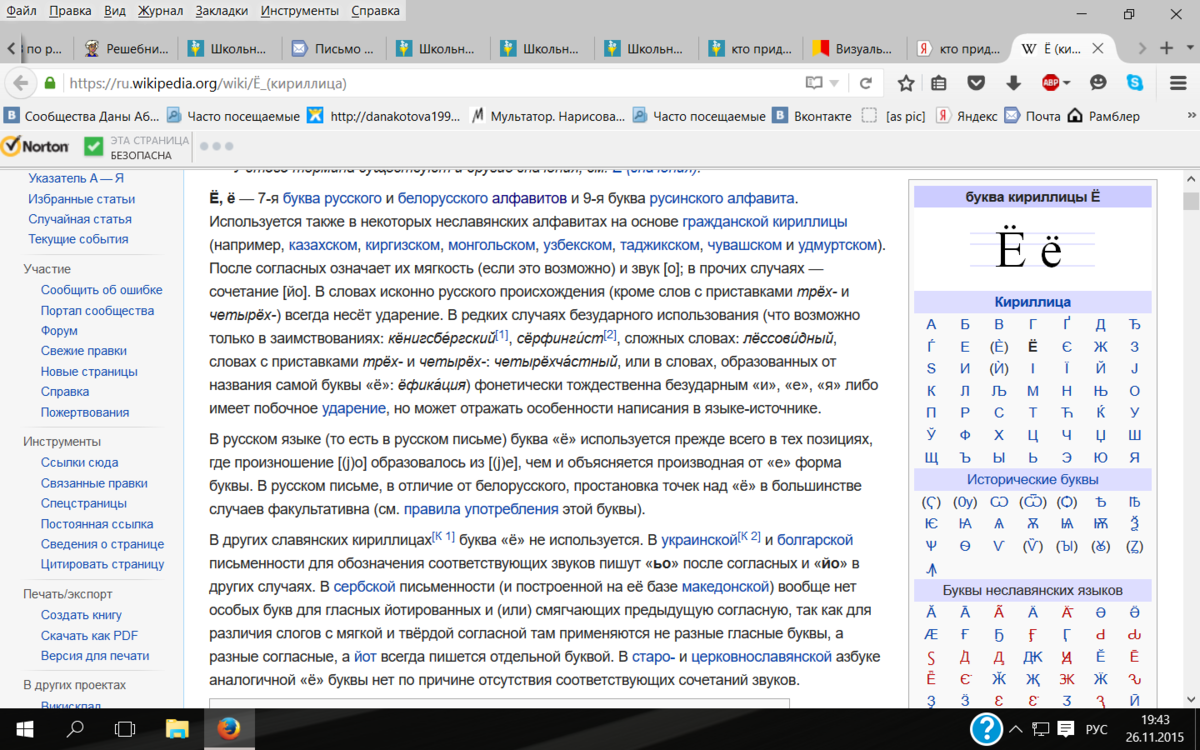1200x750 pixels.
Task: Click the bookmarks list icon
Action: pyautogui.click(x=939, y=83)
